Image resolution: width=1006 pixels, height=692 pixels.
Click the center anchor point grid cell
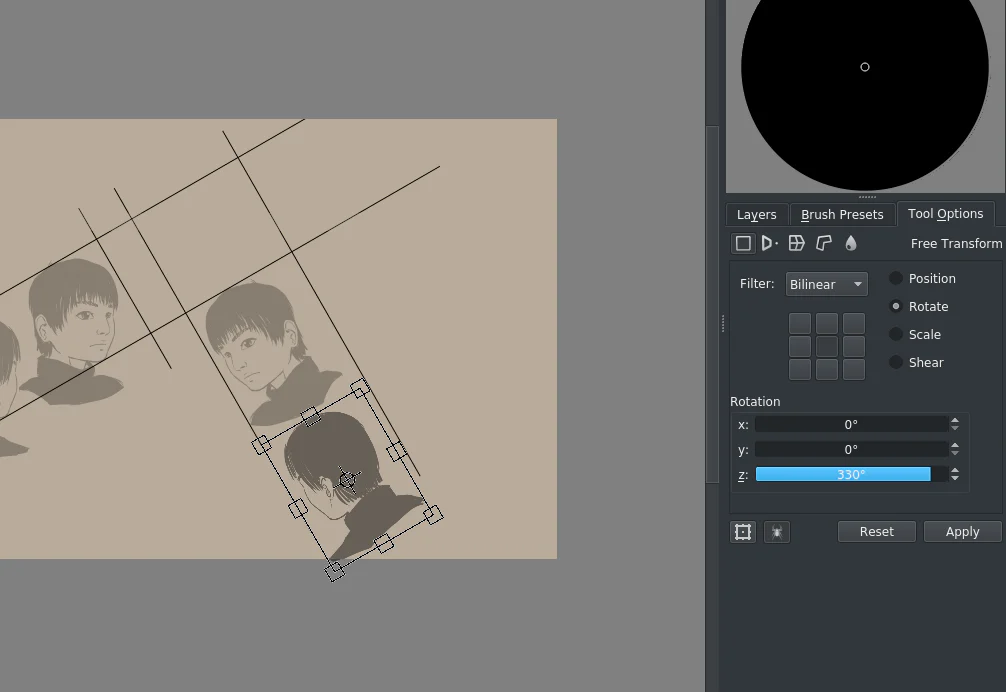[826, 346]
